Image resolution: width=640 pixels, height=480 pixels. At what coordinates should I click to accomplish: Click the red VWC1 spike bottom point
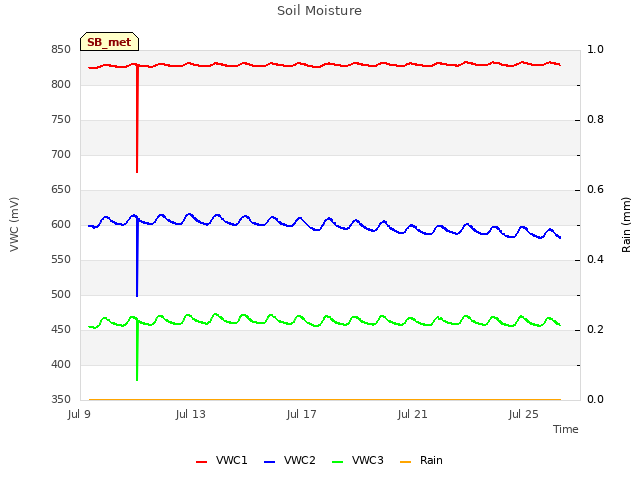pos(137,172)
